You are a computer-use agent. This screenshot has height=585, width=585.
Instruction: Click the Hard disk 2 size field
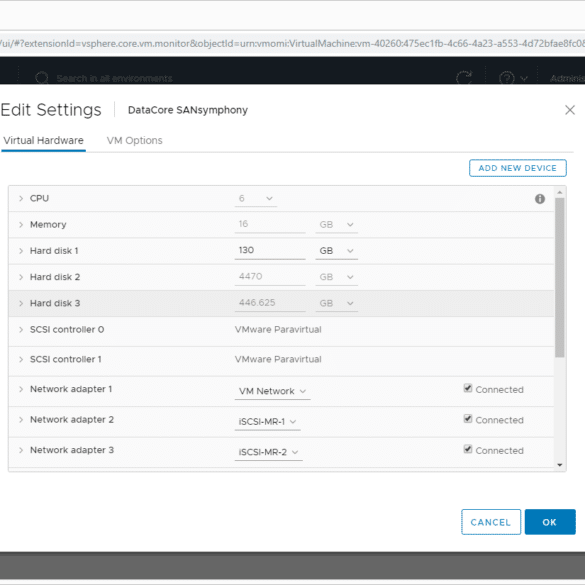point(270,277)
